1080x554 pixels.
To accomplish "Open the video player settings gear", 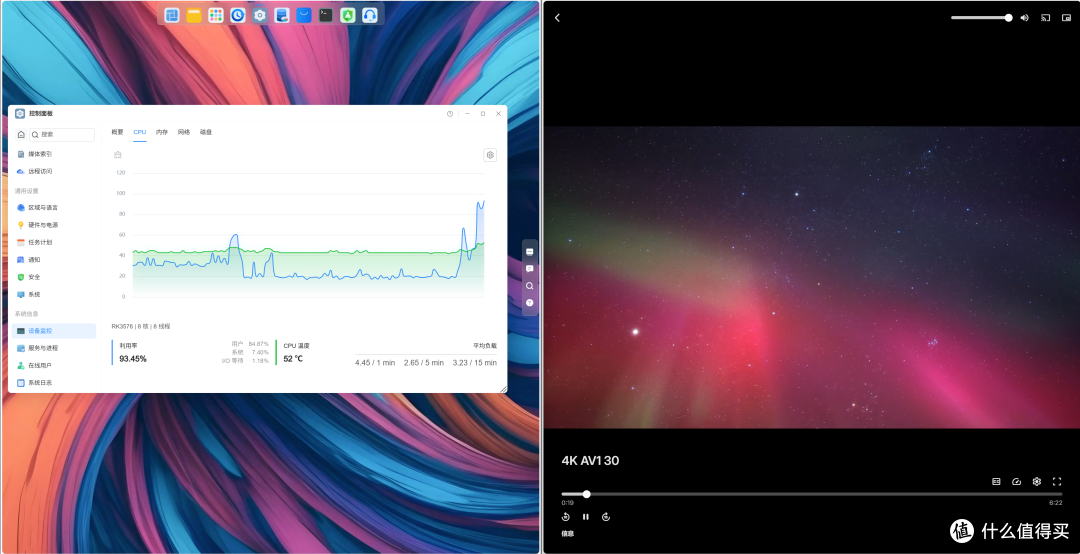I will (1037, 482).
